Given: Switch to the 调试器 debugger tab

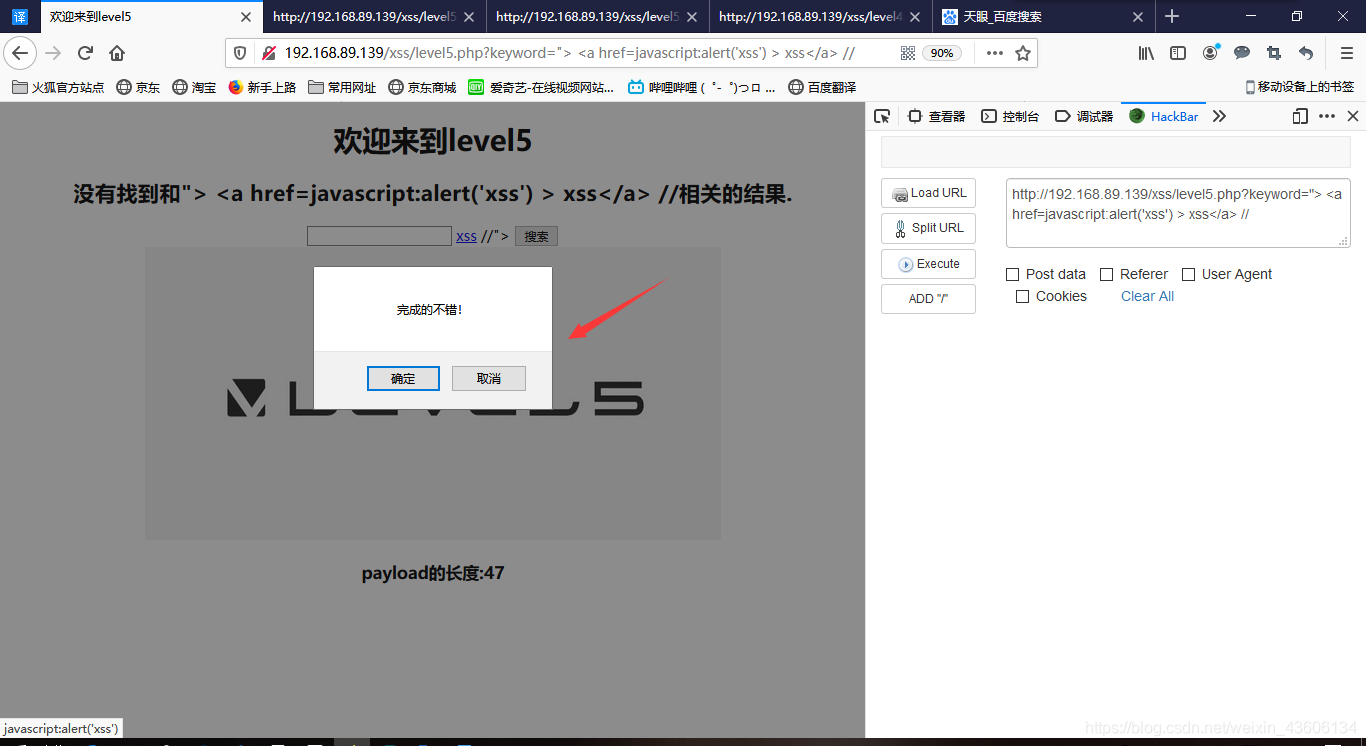Looking at the screenshot, I should (x=1084, y=117).
